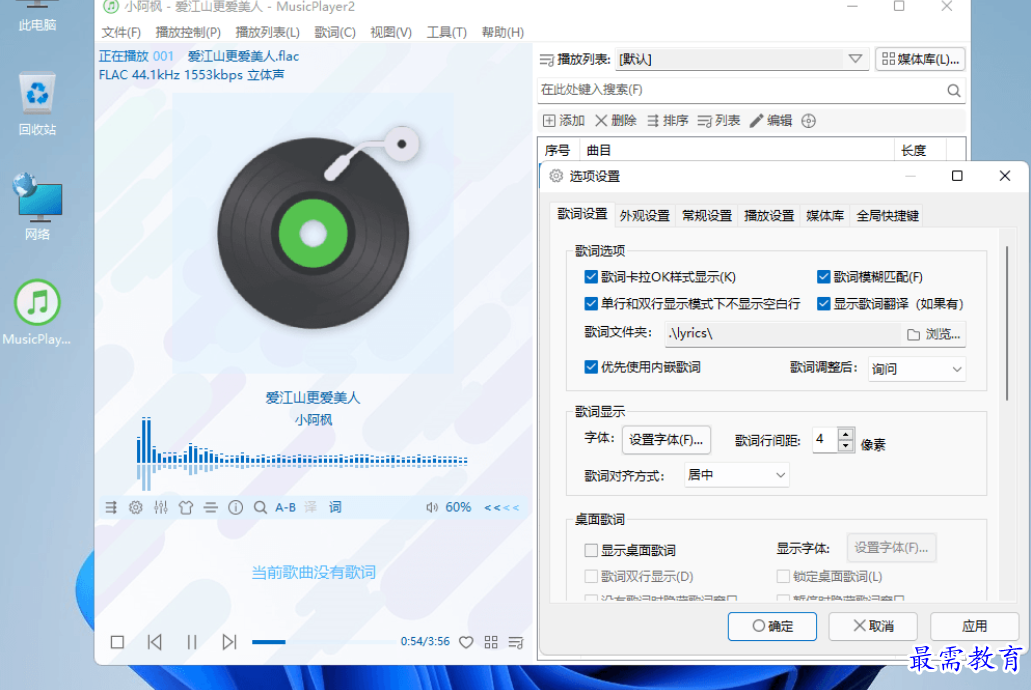Image resolution: width=1031 pixels, height=690 pixels.
Task: Toggle 歌词模糊匹配 checkbox
Action: (x=823, y=277)
